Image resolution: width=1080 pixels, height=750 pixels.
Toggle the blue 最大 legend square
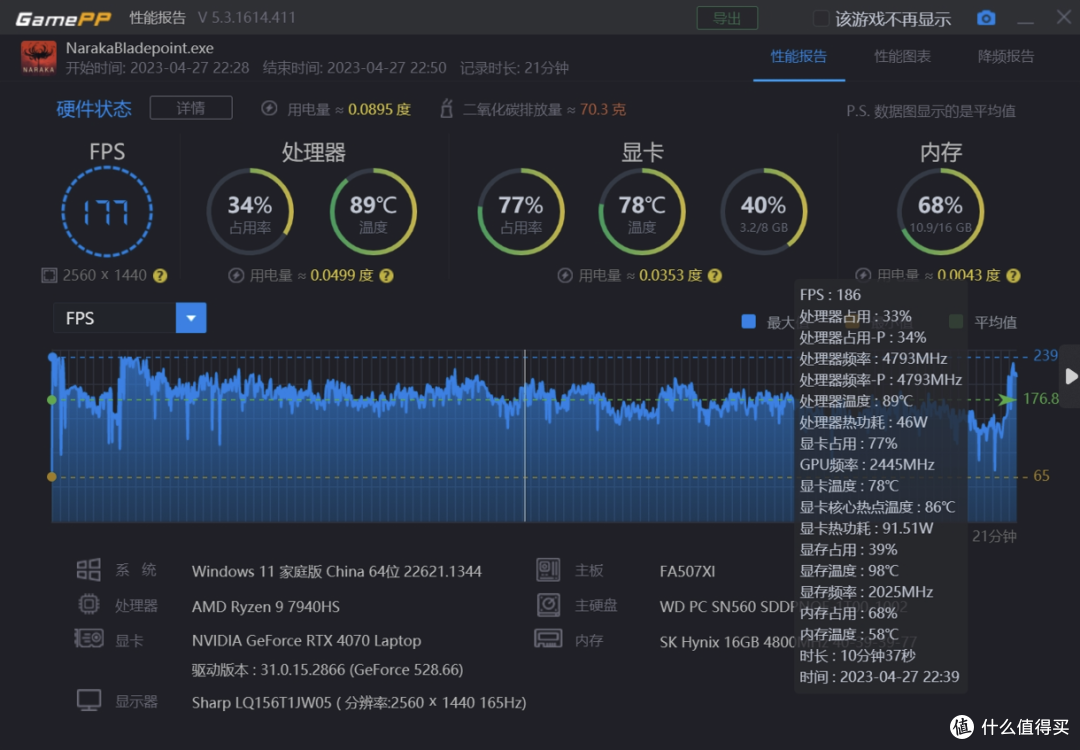[748, 322]
